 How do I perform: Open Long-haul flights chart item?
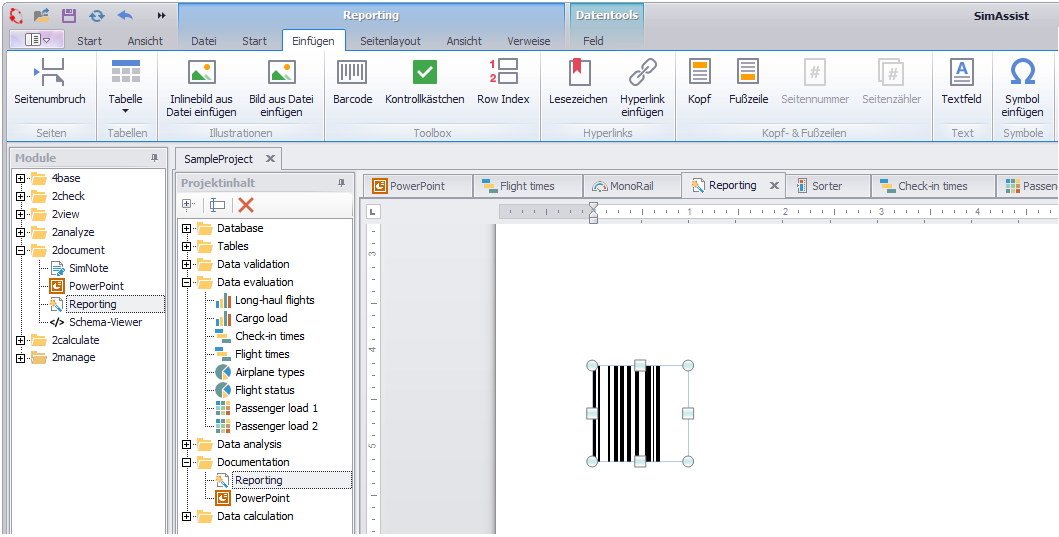274,300
